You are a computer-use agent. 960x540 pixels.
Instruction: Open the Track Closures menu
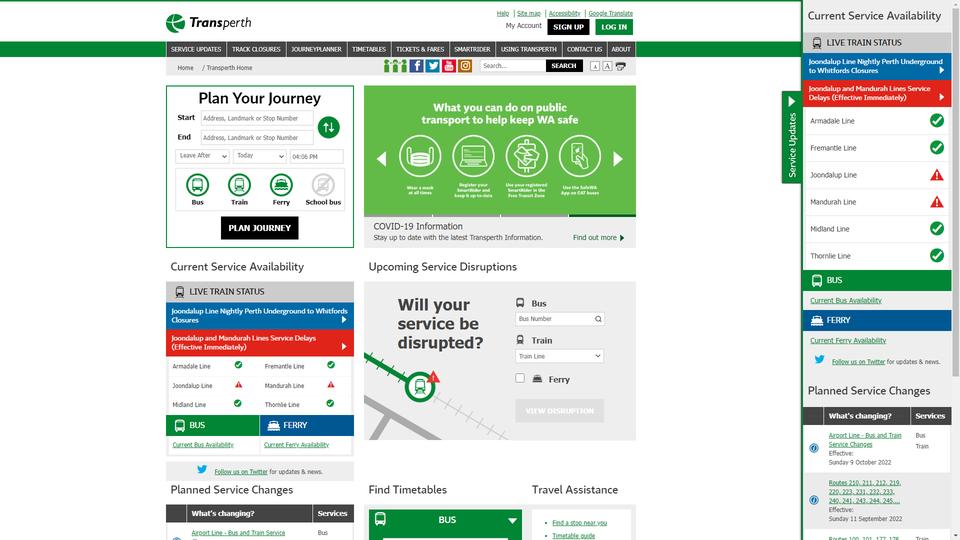pyautogui.click(x=256, y=50)
